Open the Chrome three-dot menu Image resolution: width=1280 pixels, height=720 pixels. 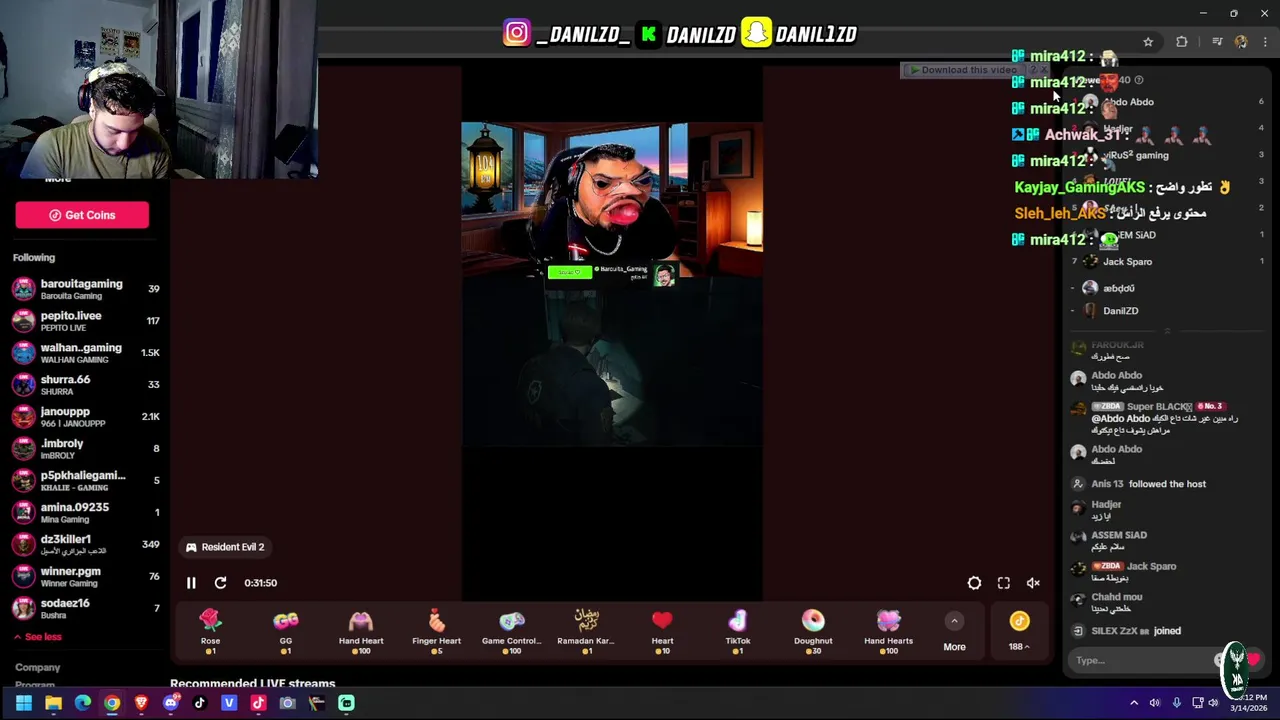1265,42
